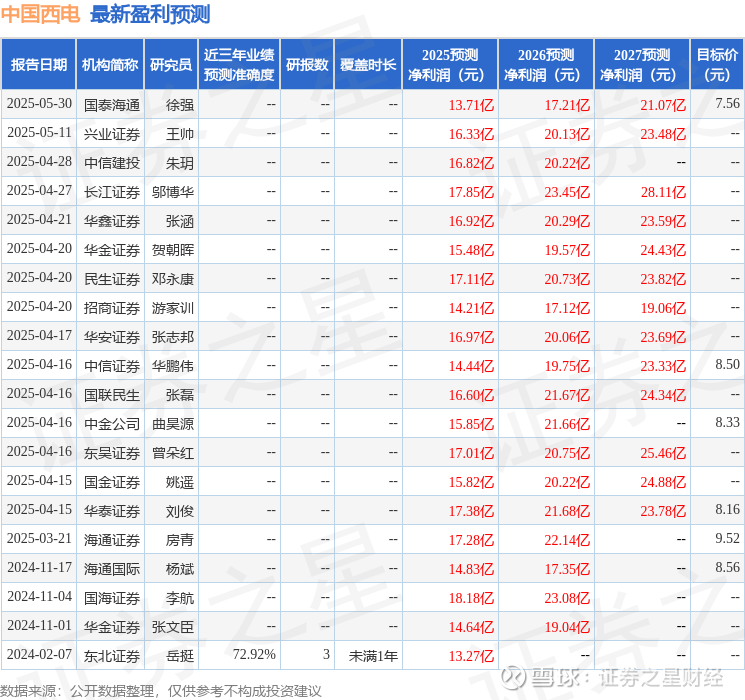Select the 13.71亿 profit value
This screenshot has height=700, width=745.
(471, 105)
